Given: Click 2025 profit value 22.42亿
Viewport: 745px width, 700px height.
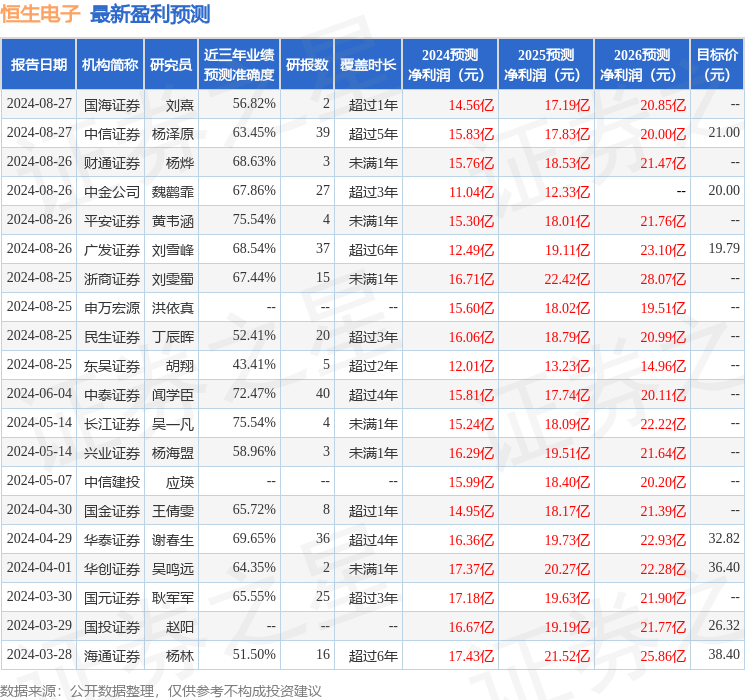Looking at the screenshot, I should point(567,279).
